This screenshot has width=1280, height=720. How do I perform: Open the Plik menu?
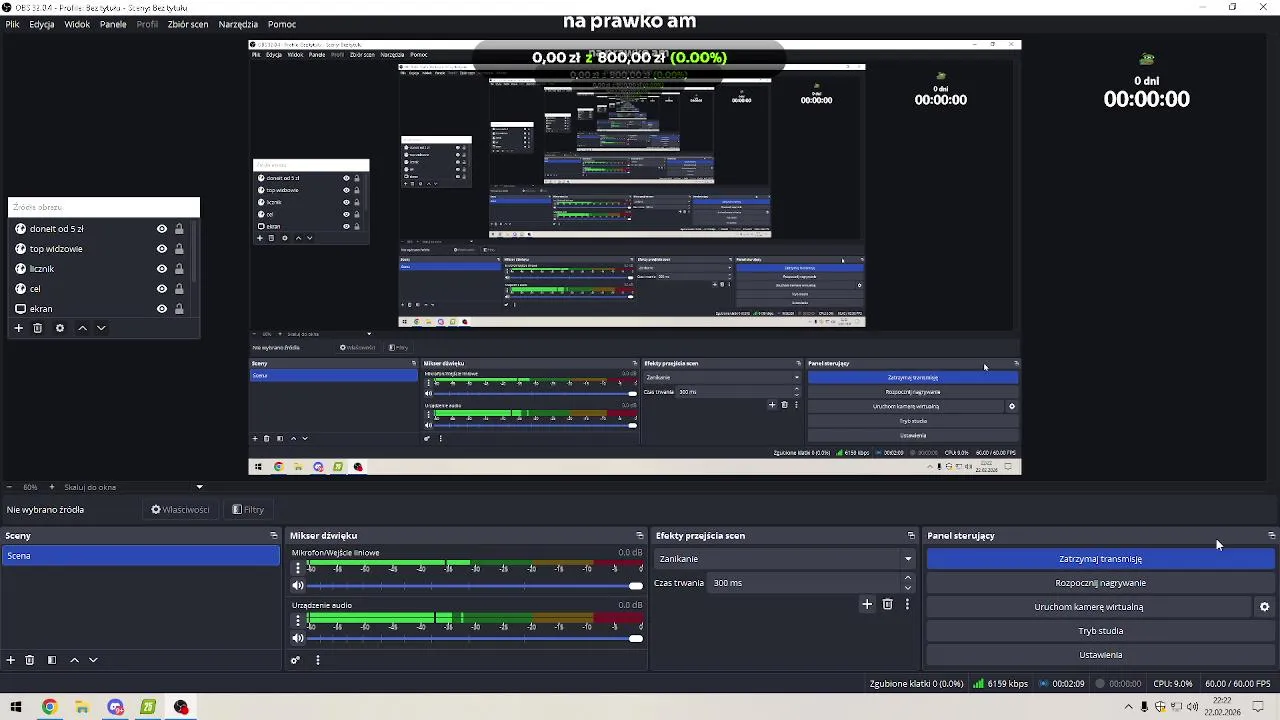pyautogui.click(x=13, y=24)
